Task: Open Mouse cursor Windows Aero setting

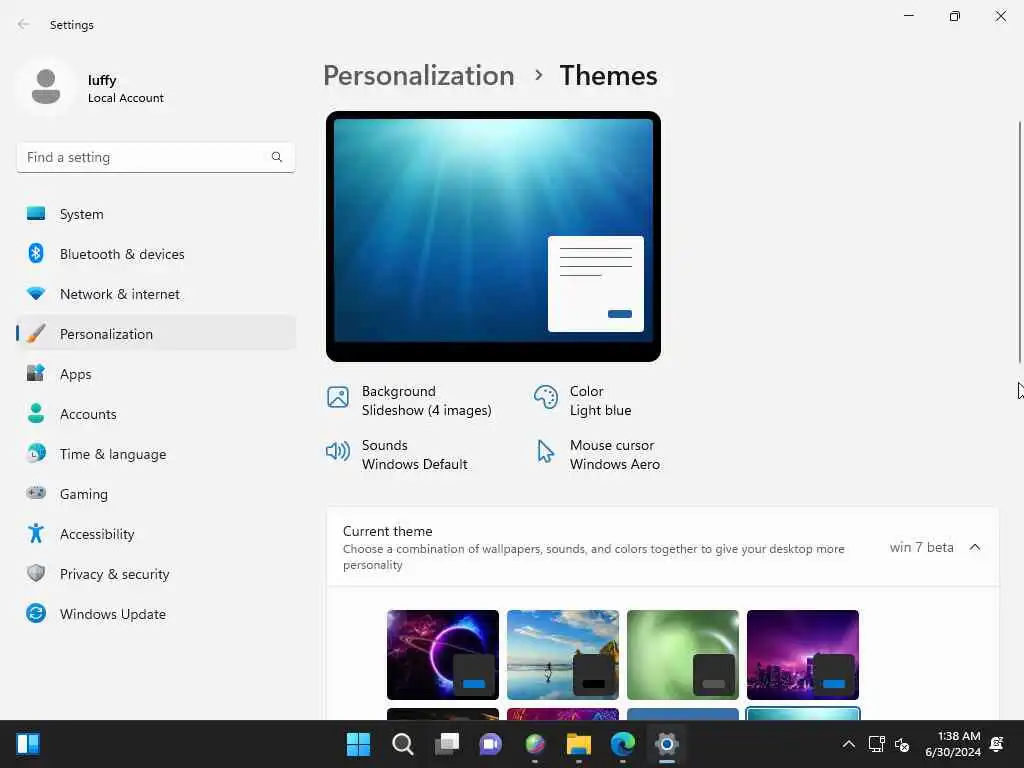Action: pos(598,455)
